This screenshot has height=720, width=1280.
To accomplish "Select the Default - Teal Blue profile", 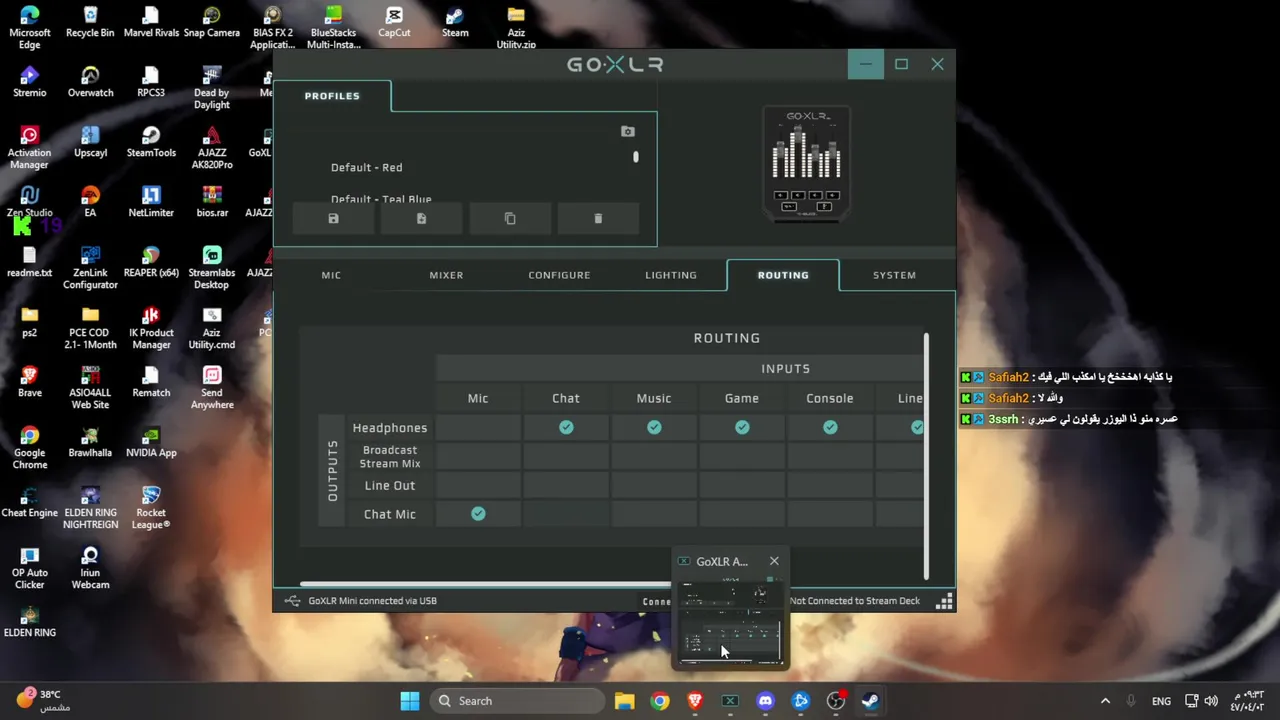I will [x=381, y=199].
